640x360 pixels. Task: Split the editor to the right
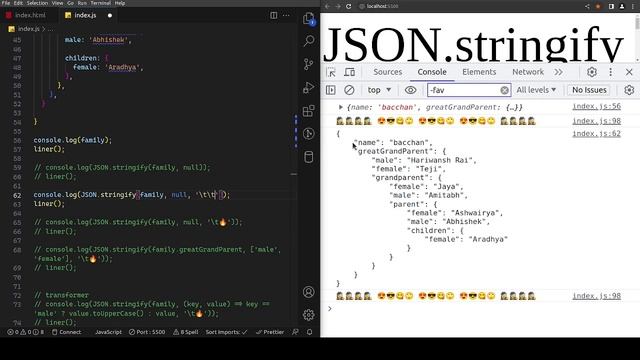click(x=273, y=16)
